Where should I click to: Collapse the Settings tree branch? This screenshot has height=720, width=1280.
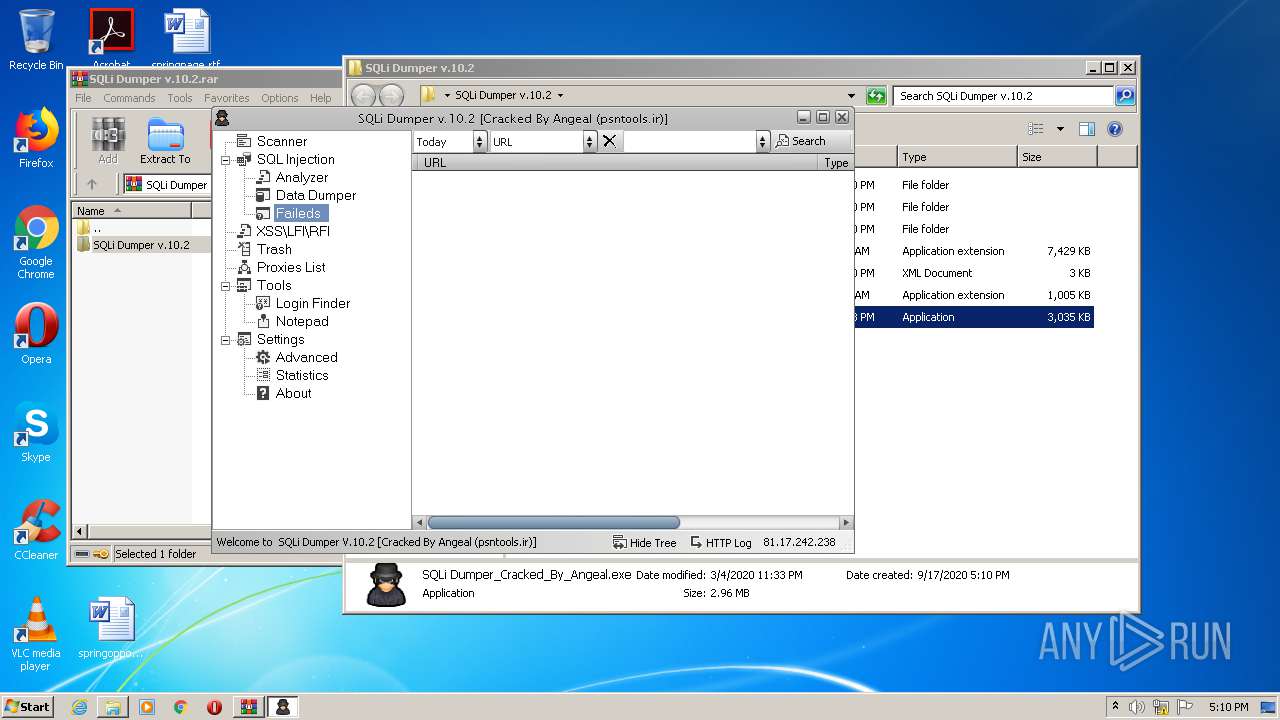226,340
